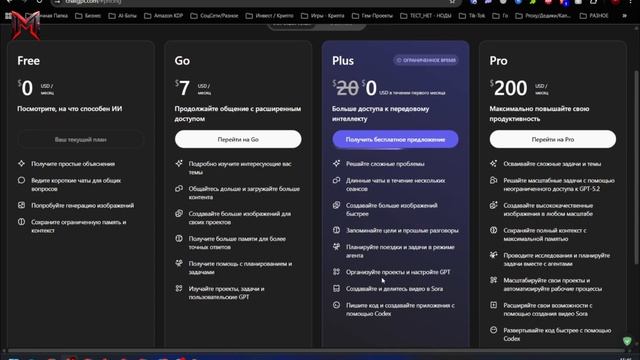
Task: Click text 'Посмотрите, на что способен ИИ'
Action: point(69,109)
